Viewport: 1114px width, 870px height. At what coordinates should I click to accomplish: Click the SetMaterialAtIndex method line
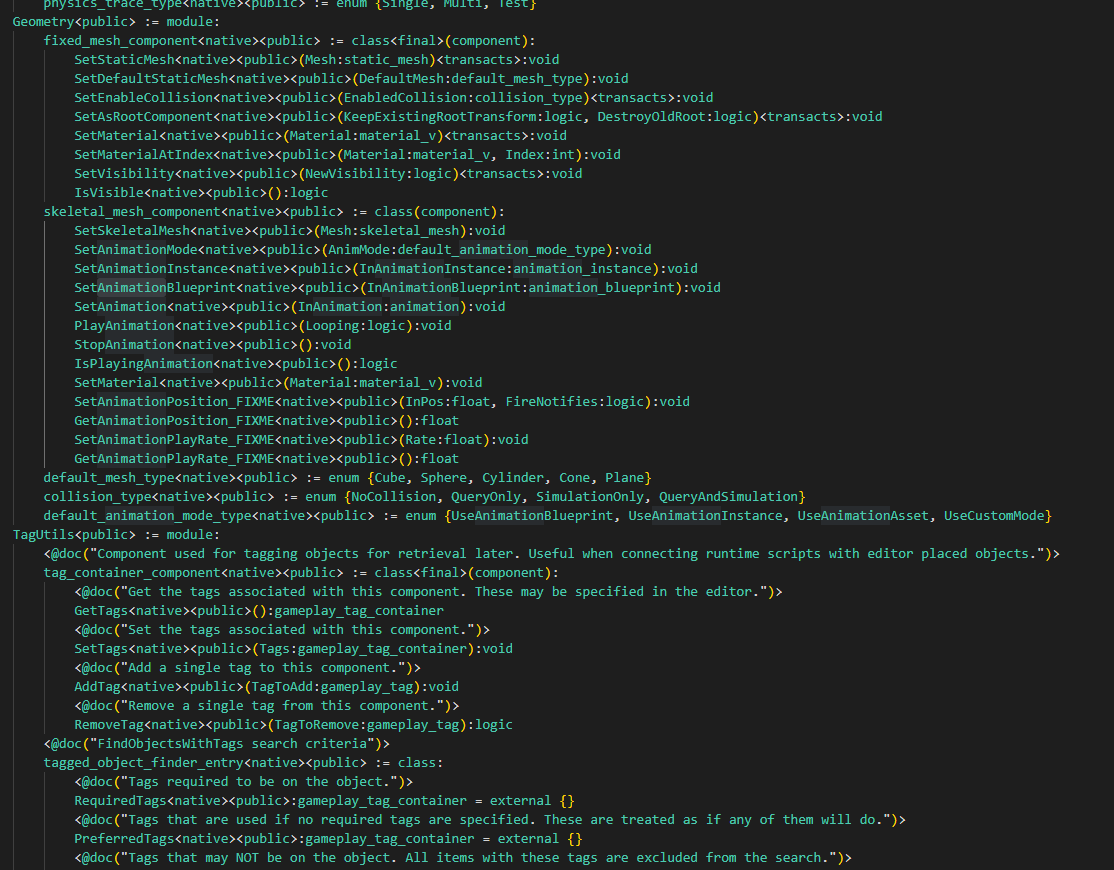(x=347, y=155)
